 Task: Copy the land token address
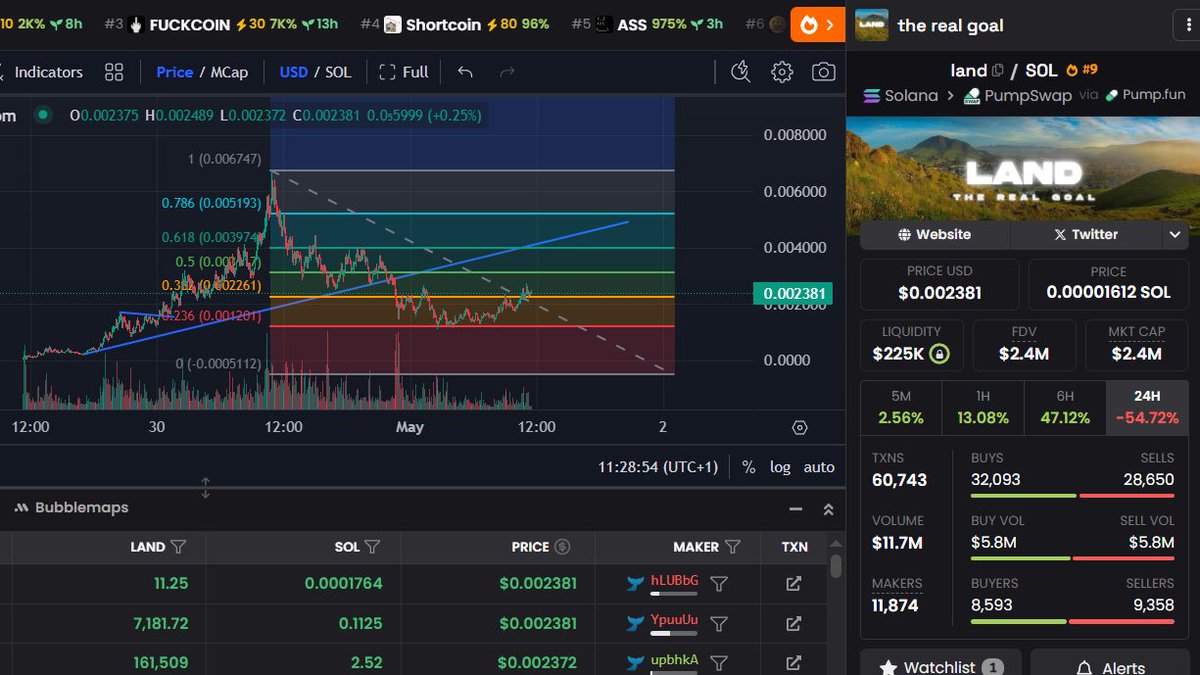pos(997,70)
